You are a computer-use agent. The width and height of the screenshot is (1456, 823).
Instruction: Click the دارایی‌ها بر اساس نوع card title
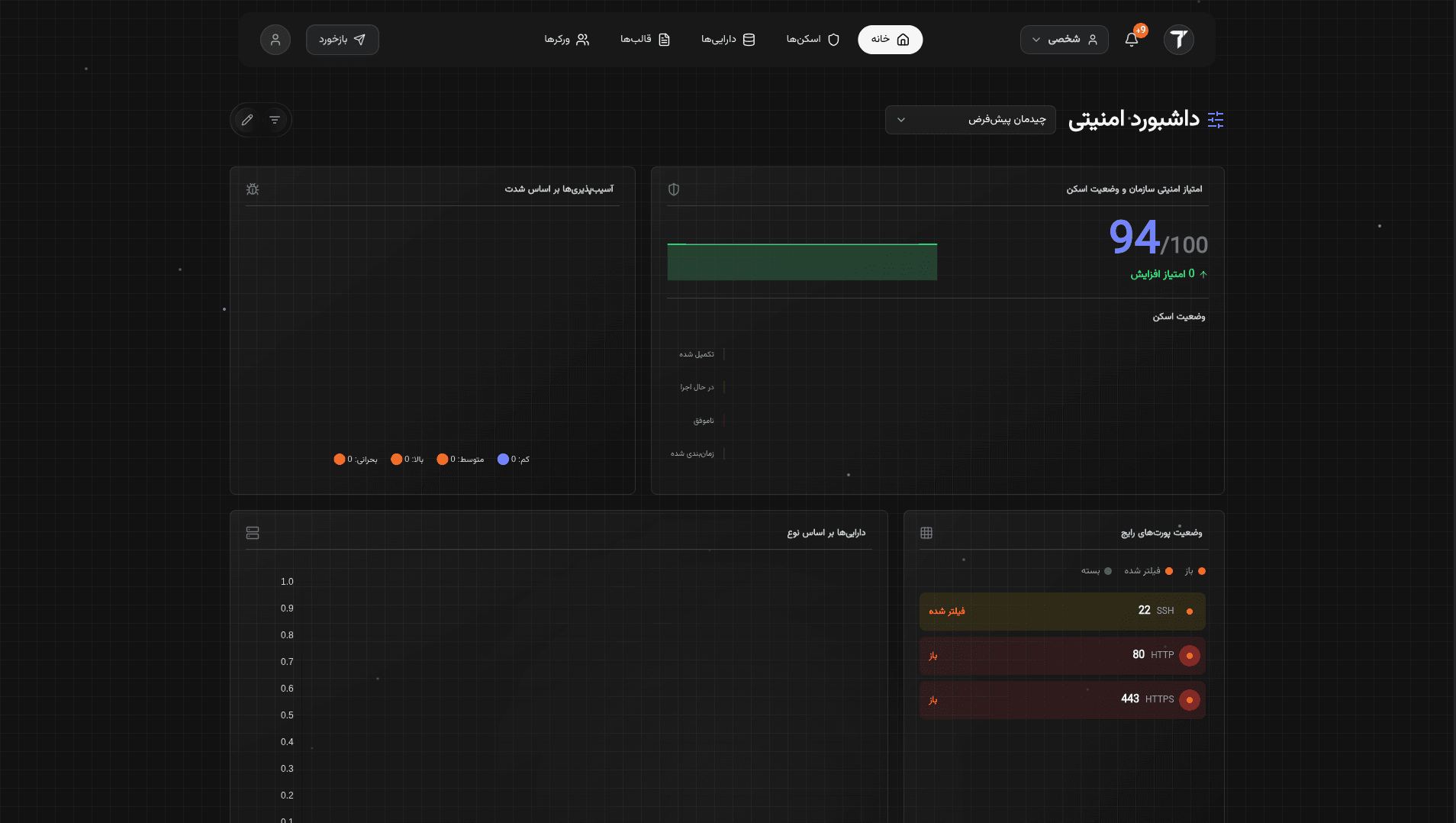[826, 533]
